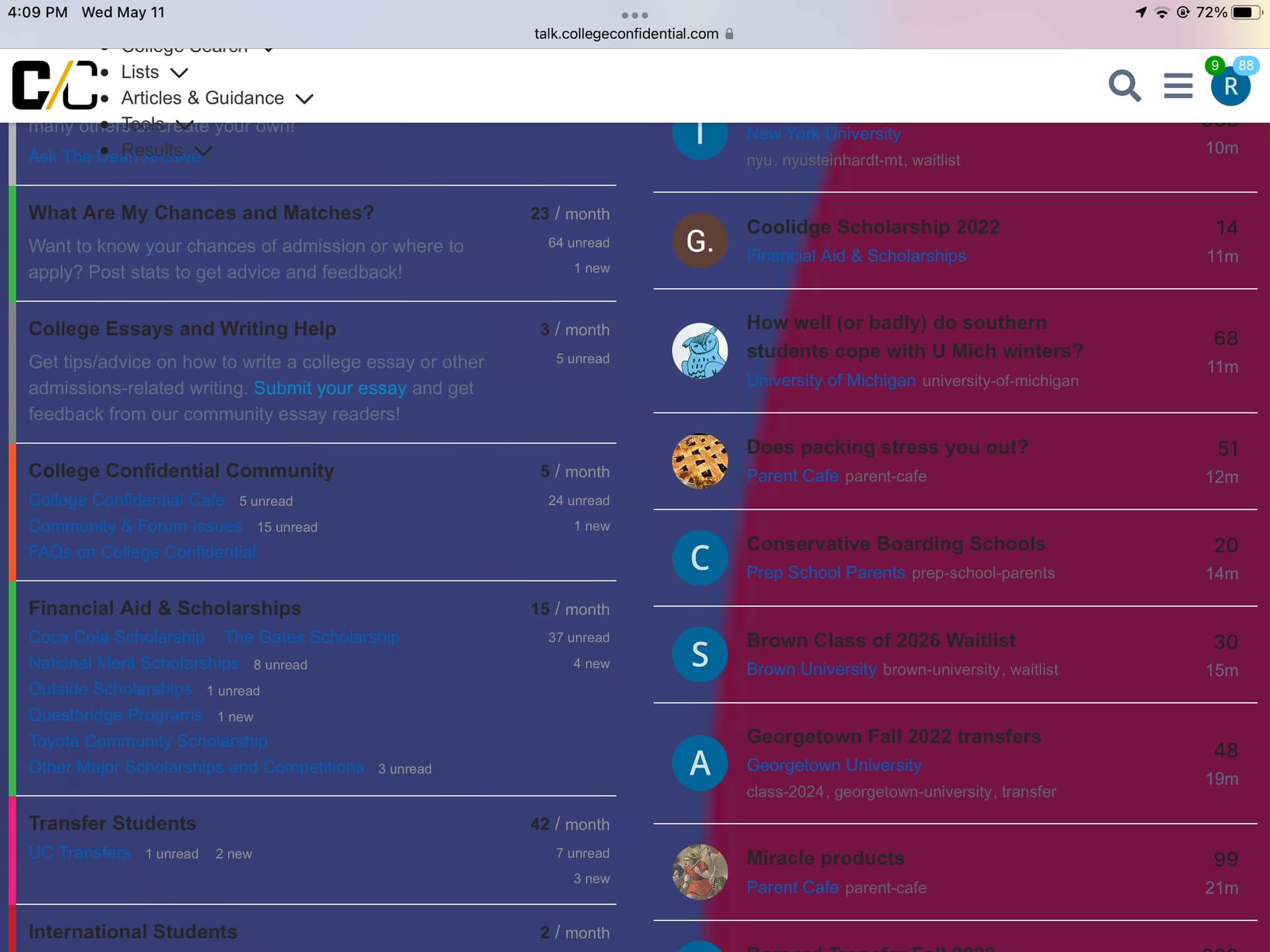Tap the Wi-Fi status icon
This screenshot has width=1270, height=952.
pyautogui.click(x=1162, y=13)
